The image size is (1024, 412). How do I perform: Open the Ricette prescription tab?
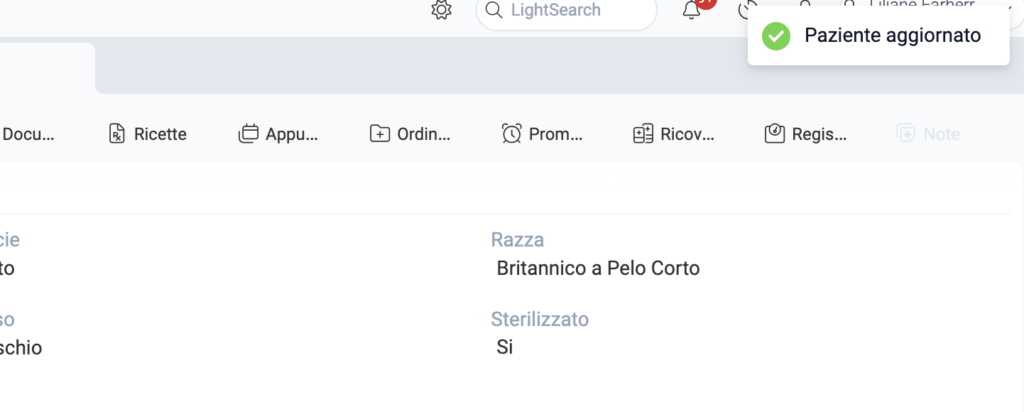click(x=148, y=134)
